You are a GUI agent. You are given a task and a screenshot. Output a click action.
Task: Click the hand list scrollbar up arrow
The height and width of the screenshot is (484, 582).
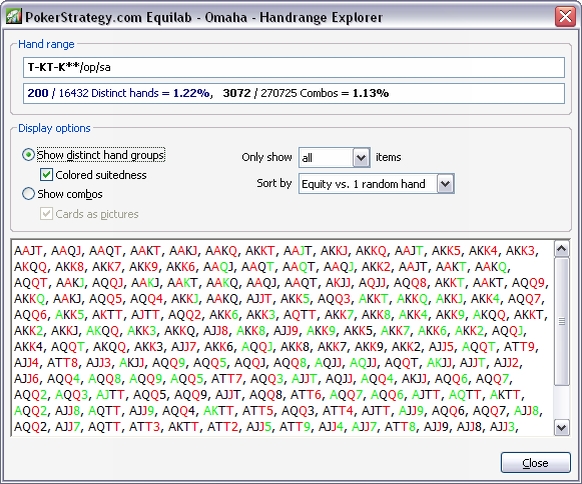(561, 249)
